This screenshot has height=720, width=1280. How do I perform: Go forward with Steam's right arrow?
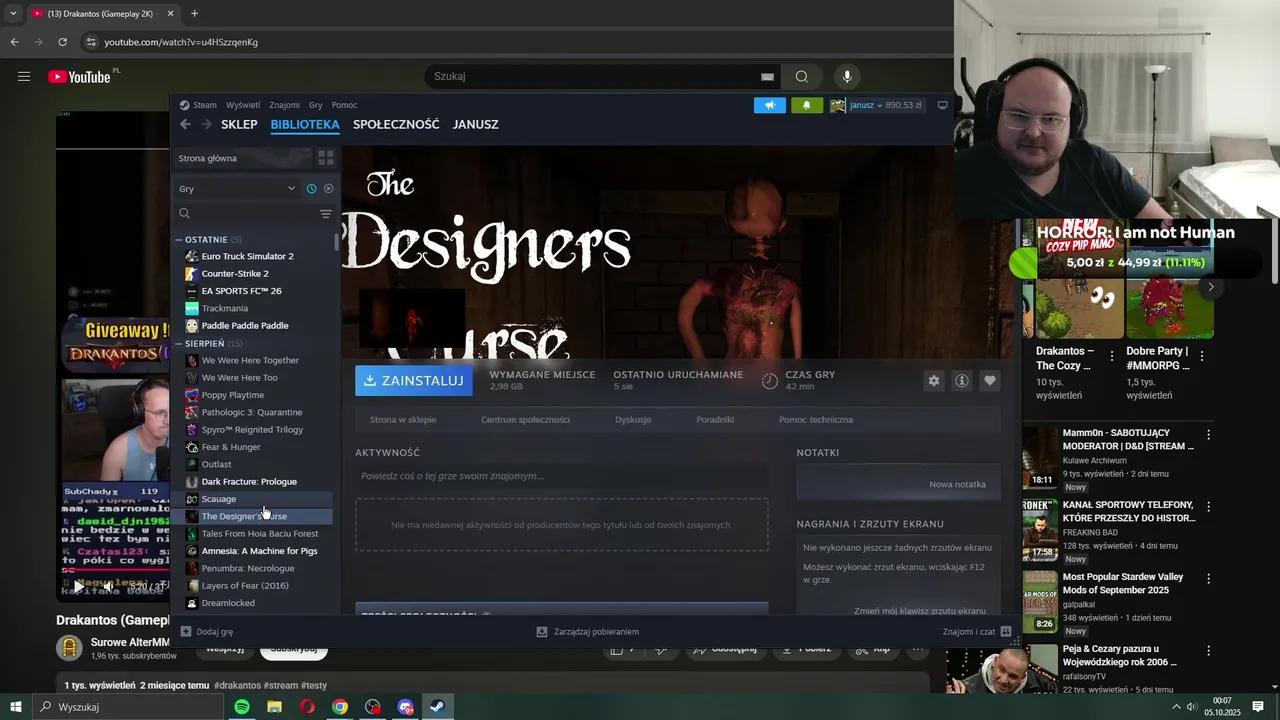[x=206, y=124]
